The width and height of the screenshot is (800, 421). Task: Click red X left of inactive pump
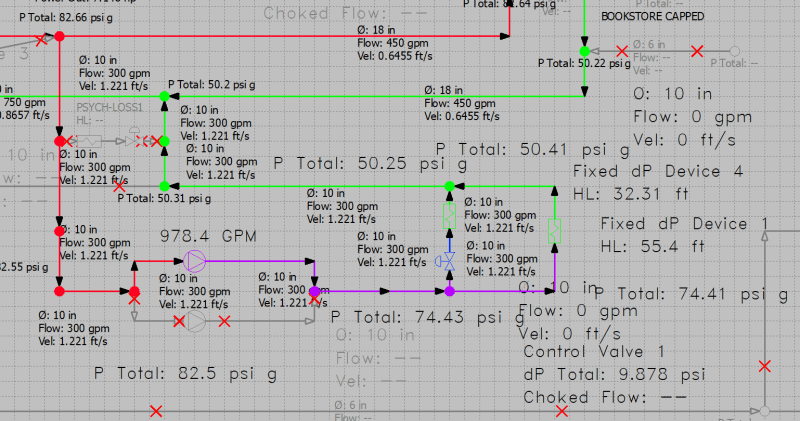179,321
